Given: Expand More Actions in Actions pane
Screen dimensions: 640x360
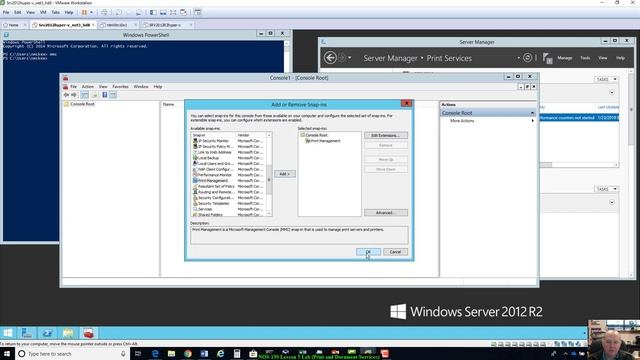Looking at the screenshot, I should [462, 121].
